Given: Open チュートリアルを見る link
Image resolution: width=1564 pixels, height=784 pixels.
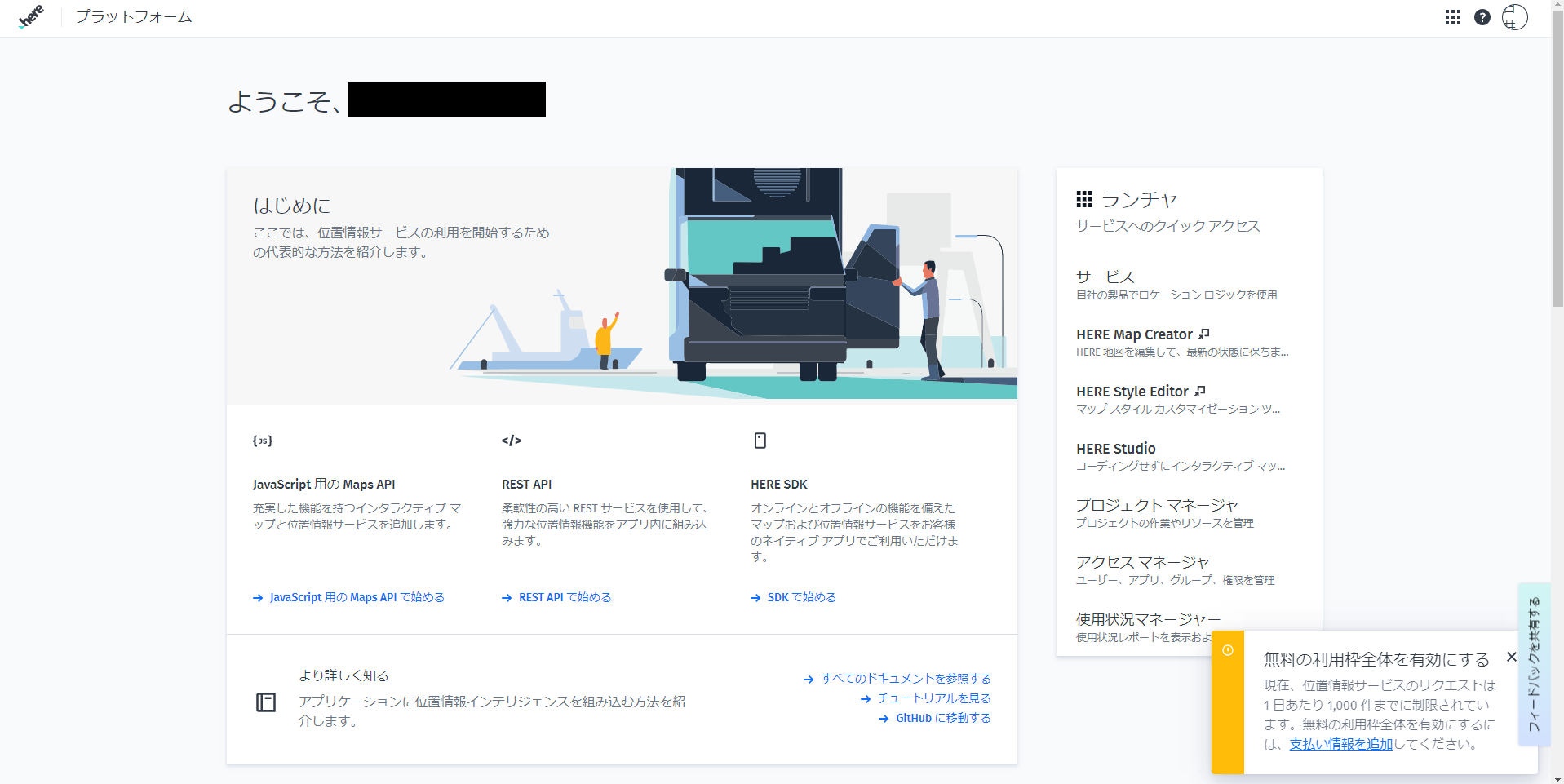Looking at the screenshot, I should (x=934, y=698).
